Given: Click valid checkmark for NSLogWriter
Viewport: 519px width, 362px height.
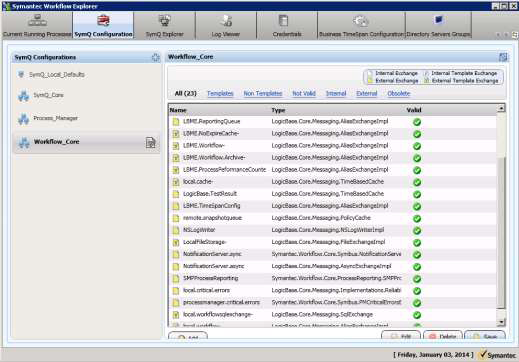Looking at the screenshot, I should pos(417,231).
